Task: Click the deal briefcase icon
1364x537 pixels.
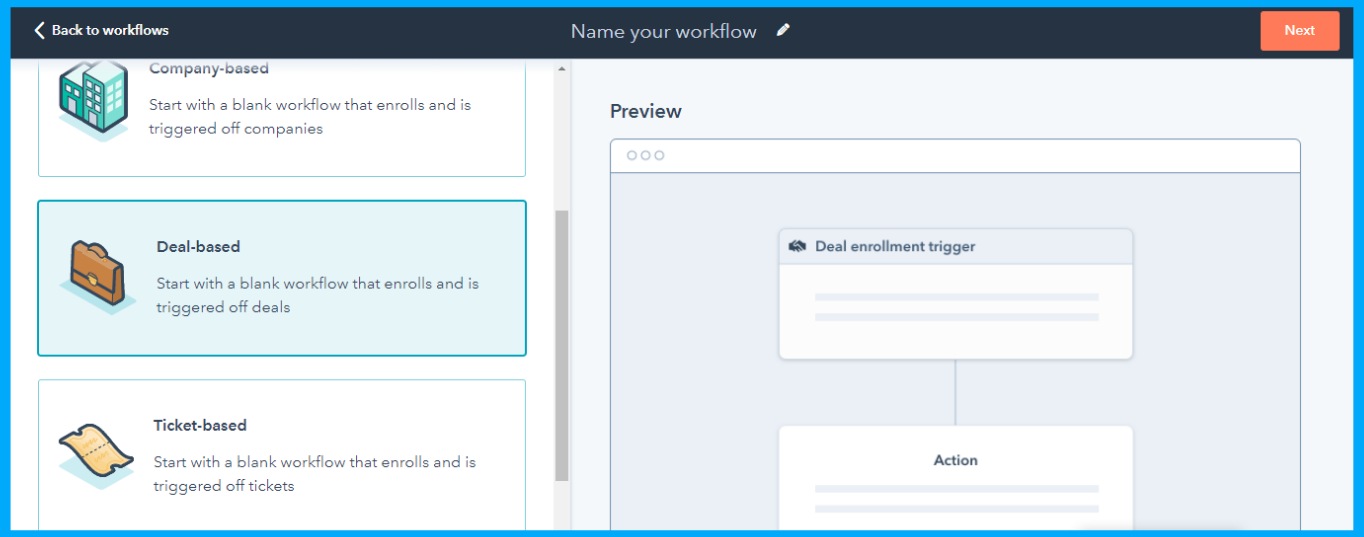Action: coord(97,277)
